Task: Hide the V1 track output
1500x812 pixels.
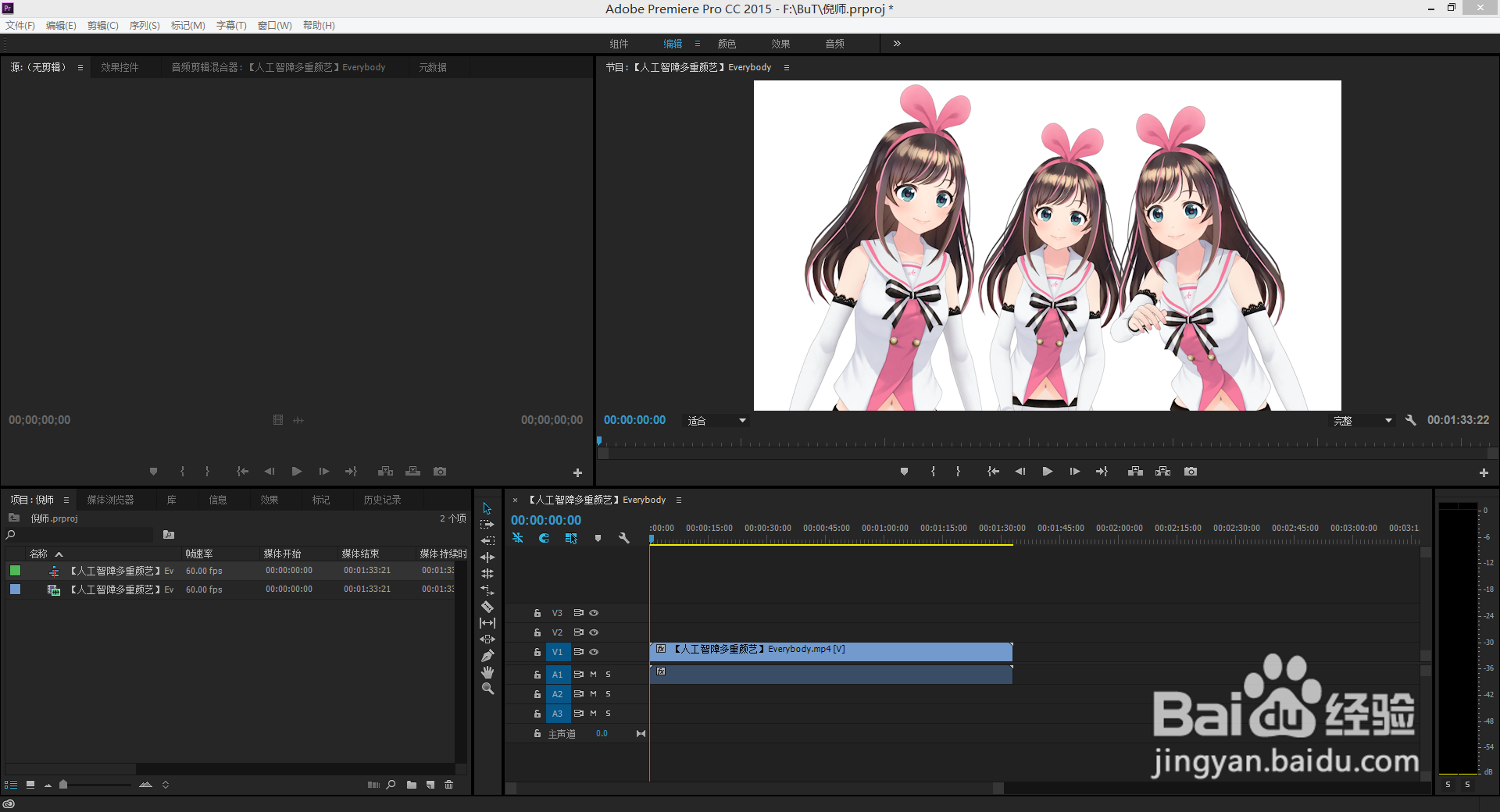Action: [x=594, y=652]
